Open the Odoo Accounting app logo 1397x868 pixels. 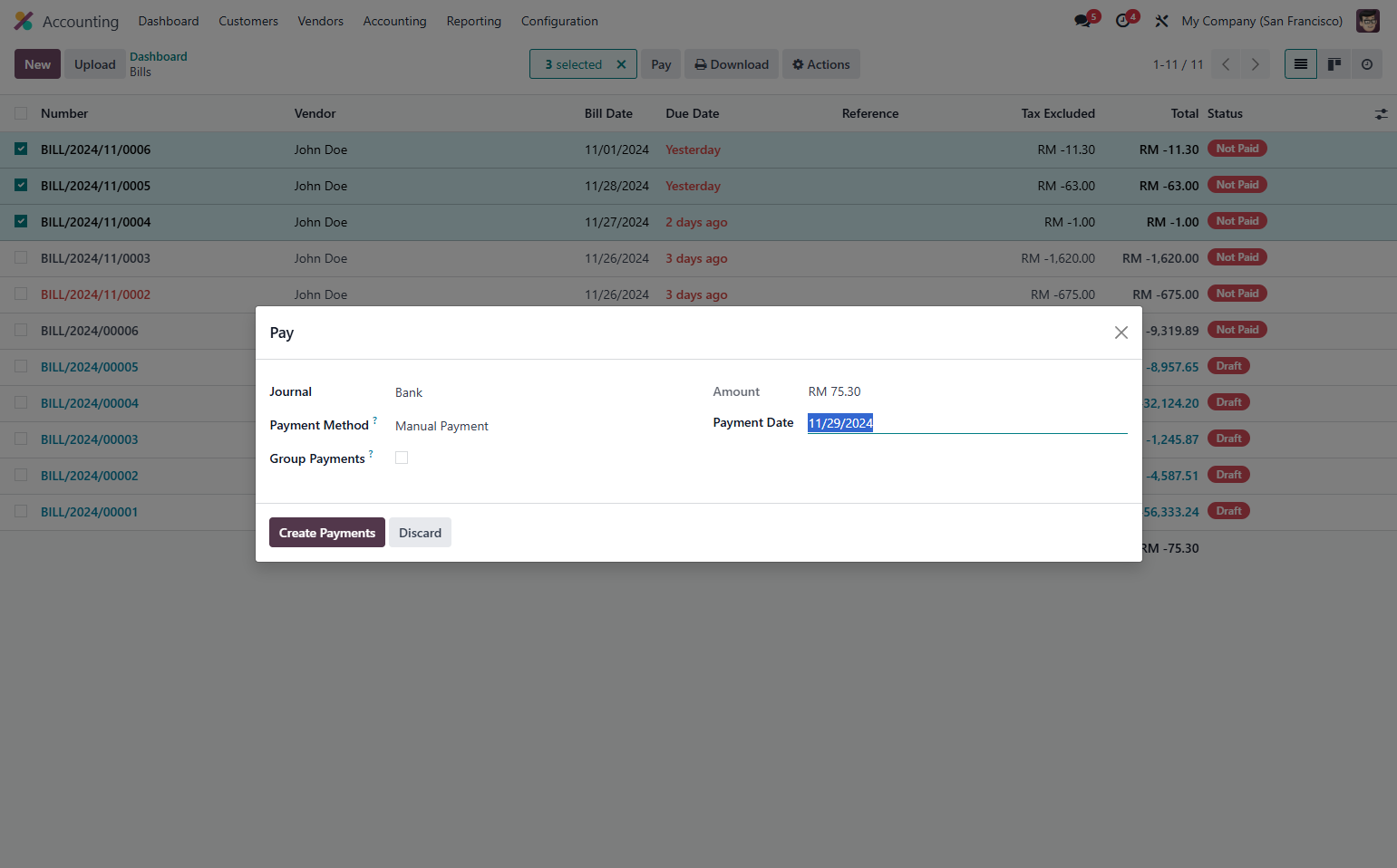point(24,21)
